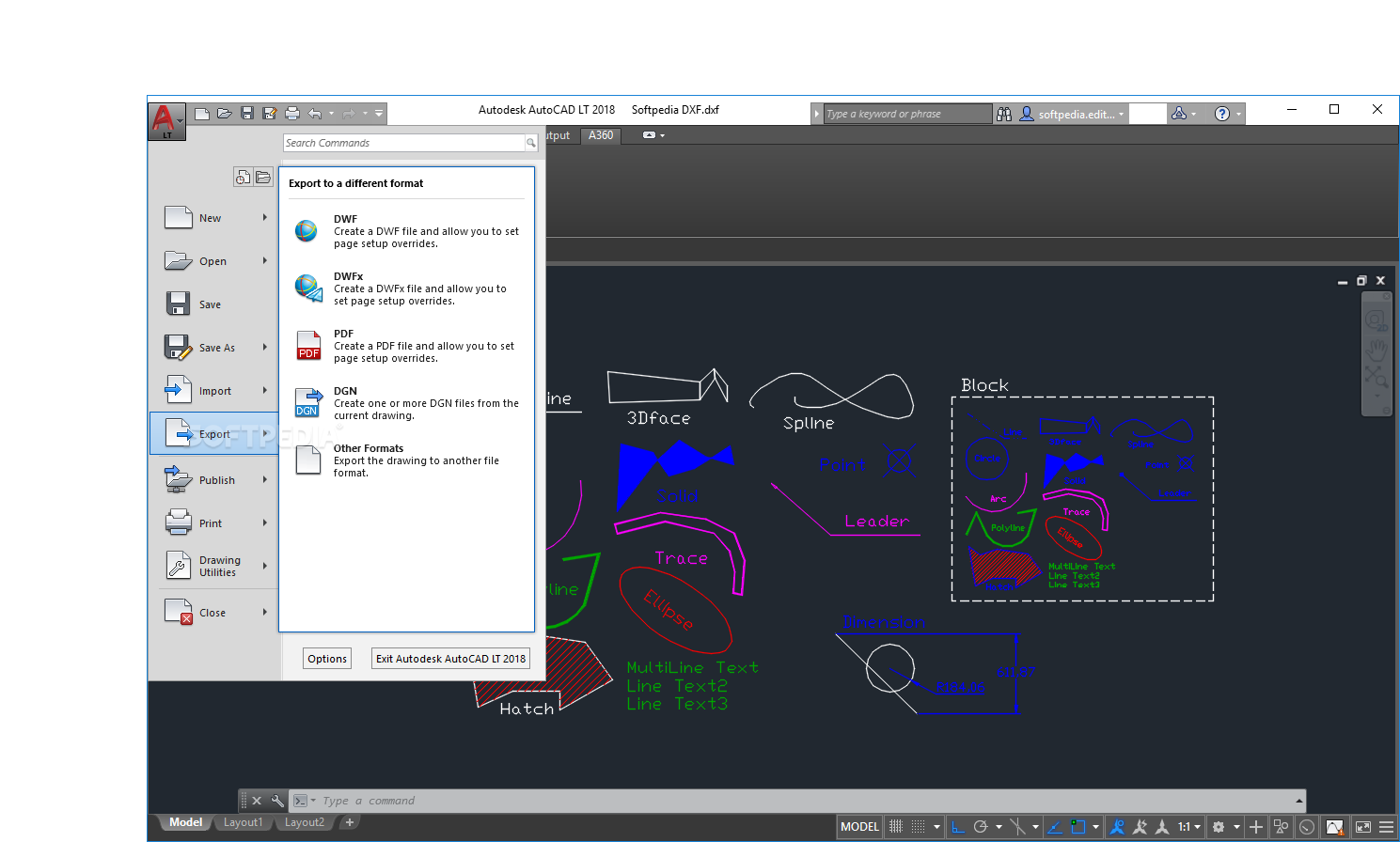Viewport: 1400px width, 842px height.
Task: Click the binoculars search icon
Action: click(1004, 114)
